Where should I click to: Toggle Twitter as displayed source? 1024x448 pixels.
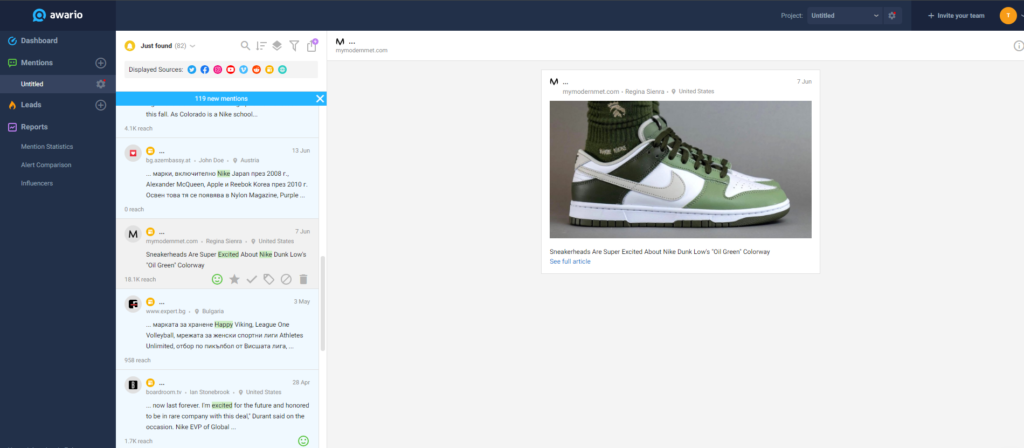[x=192, y=69]
